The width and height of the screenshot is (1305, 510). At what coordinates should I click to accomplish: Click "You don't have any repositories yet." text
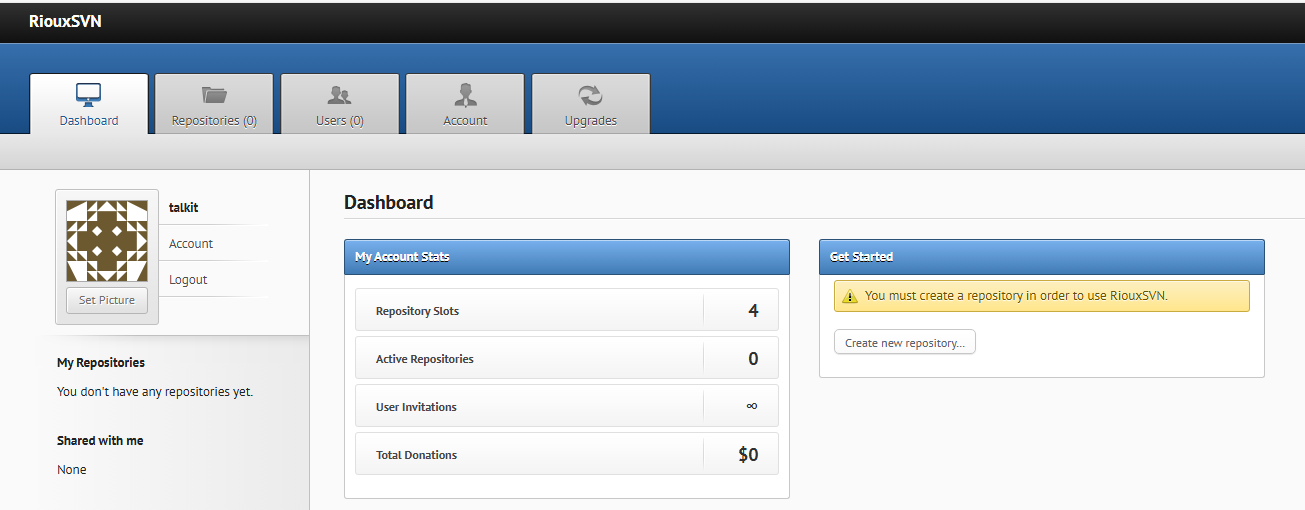pos(155,392)
